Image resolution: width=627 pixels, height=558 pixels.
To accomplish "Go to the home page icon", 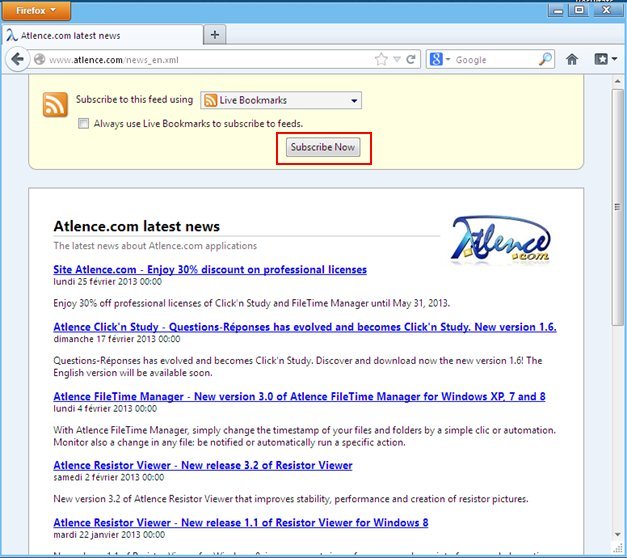I will click(572, 60).
